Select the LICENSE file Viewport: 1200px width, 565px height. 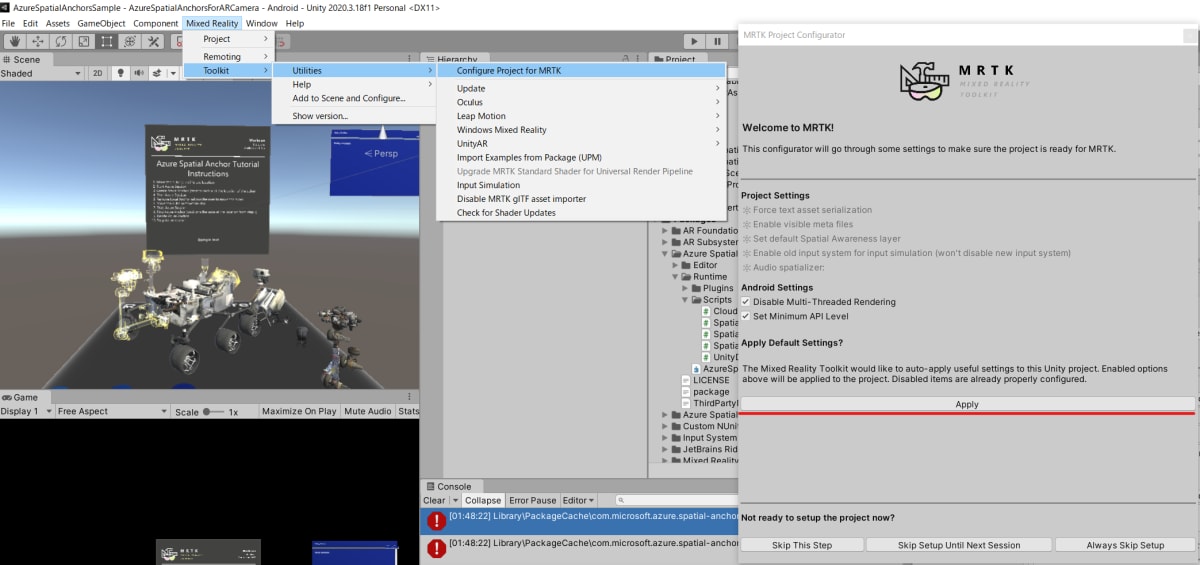[x=709, y=380]
